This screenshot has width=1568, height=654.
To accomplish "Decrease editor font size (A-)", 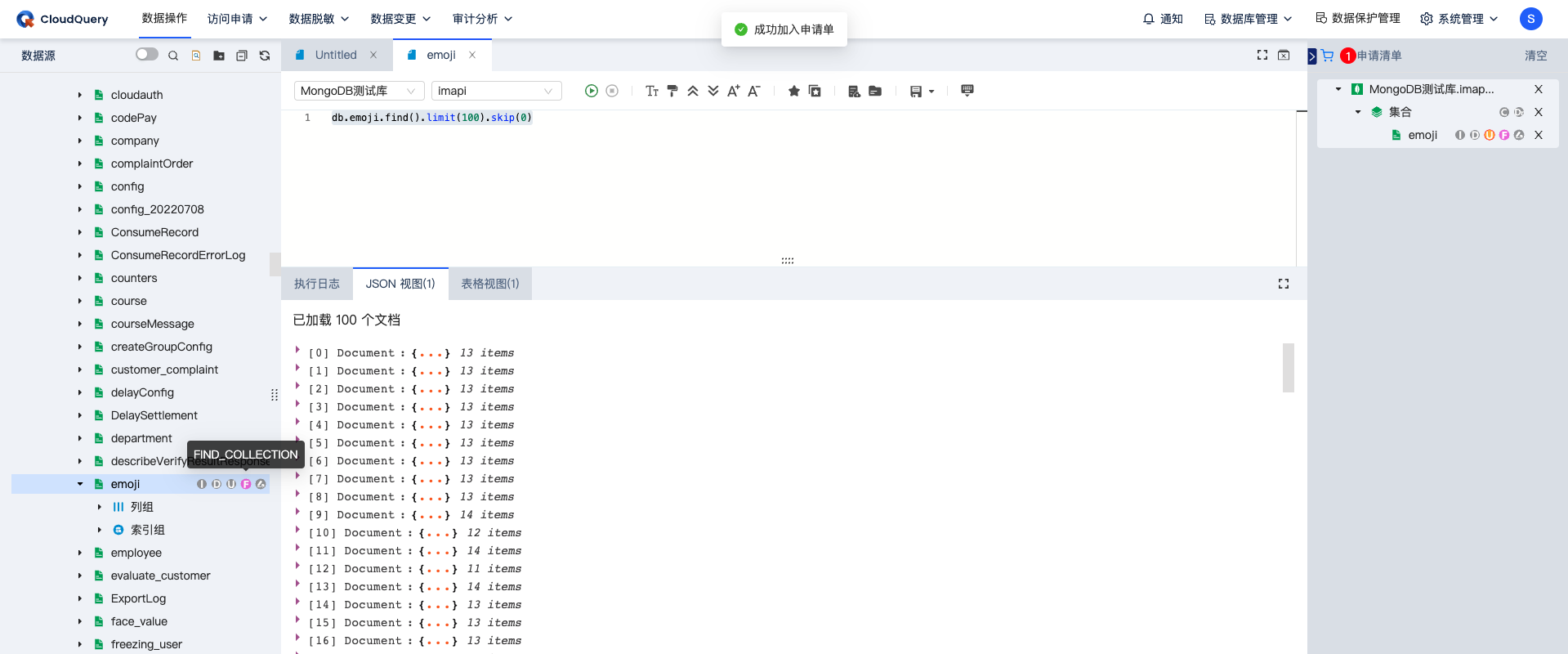I will click(x=754, y=91).
